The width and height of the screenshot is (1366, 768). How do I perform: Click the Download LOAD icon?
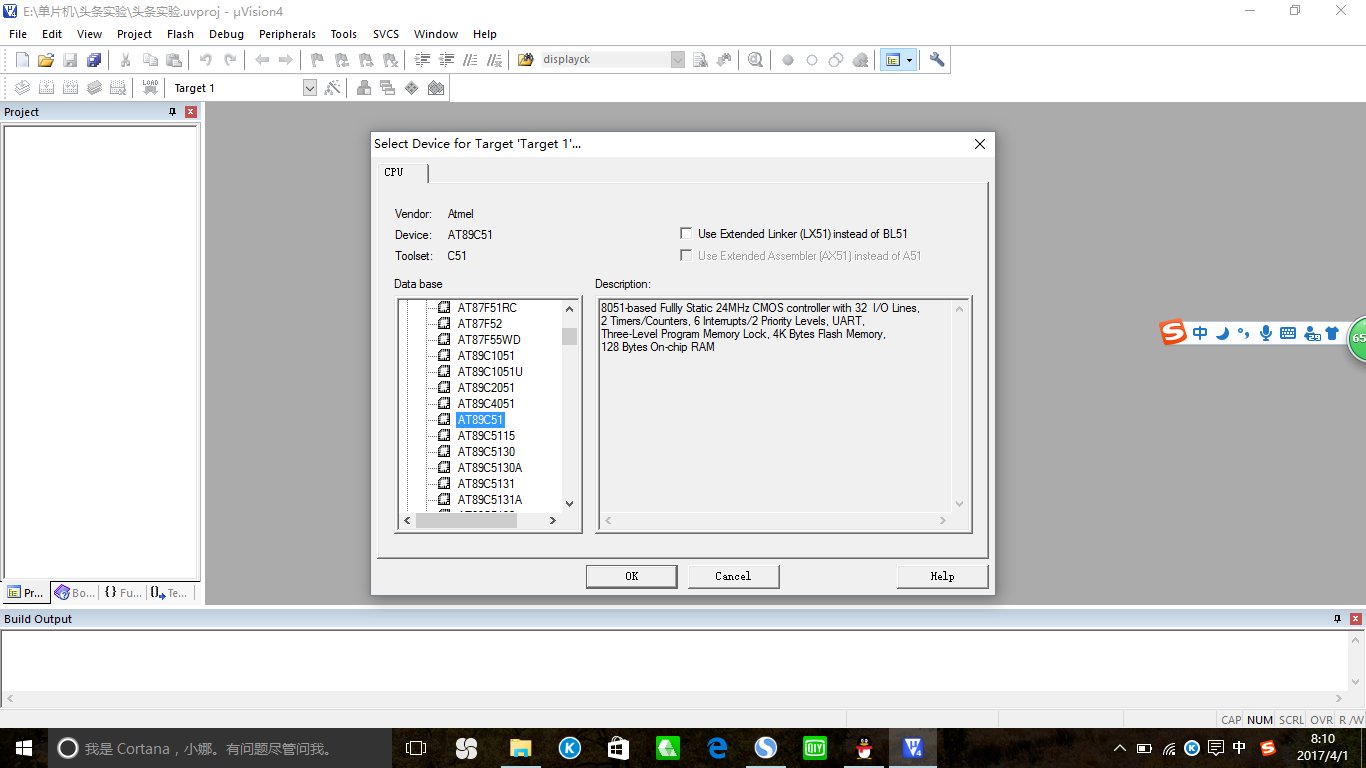point(150,88)
